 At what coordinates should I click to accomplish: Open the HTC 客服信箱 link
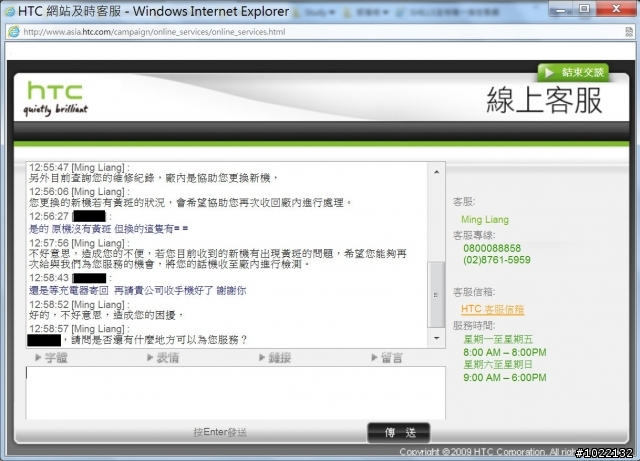(492, 310)
